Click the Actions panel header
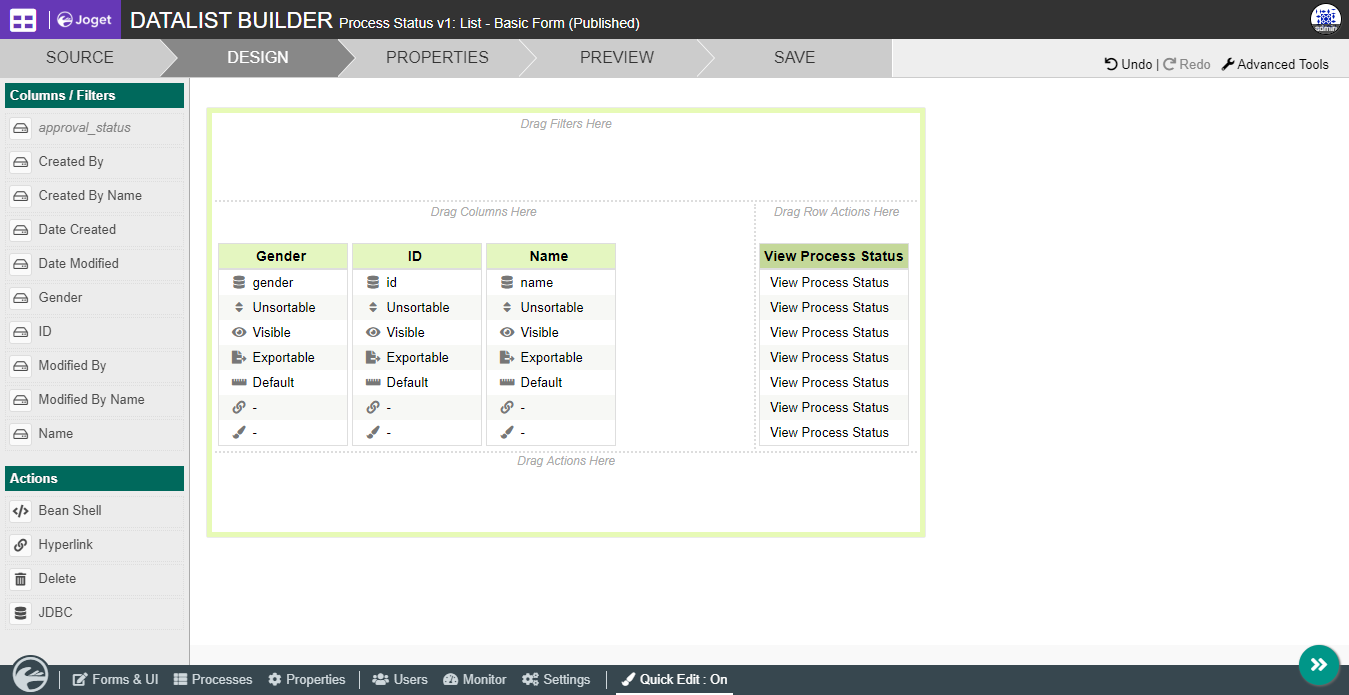Screen dimensions: 1349x695 pyautogui.click(x=95, y=479)
